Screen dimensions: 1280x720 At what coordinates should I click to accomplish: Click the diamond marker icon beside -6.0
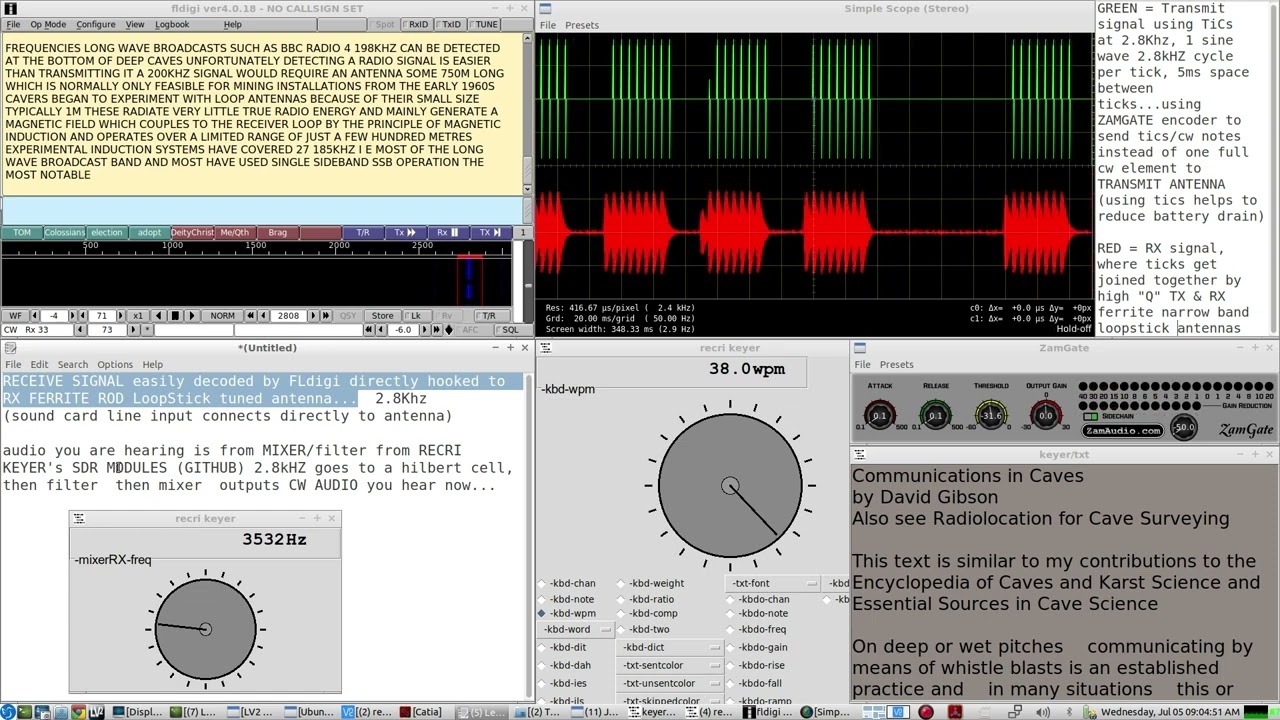449,330
